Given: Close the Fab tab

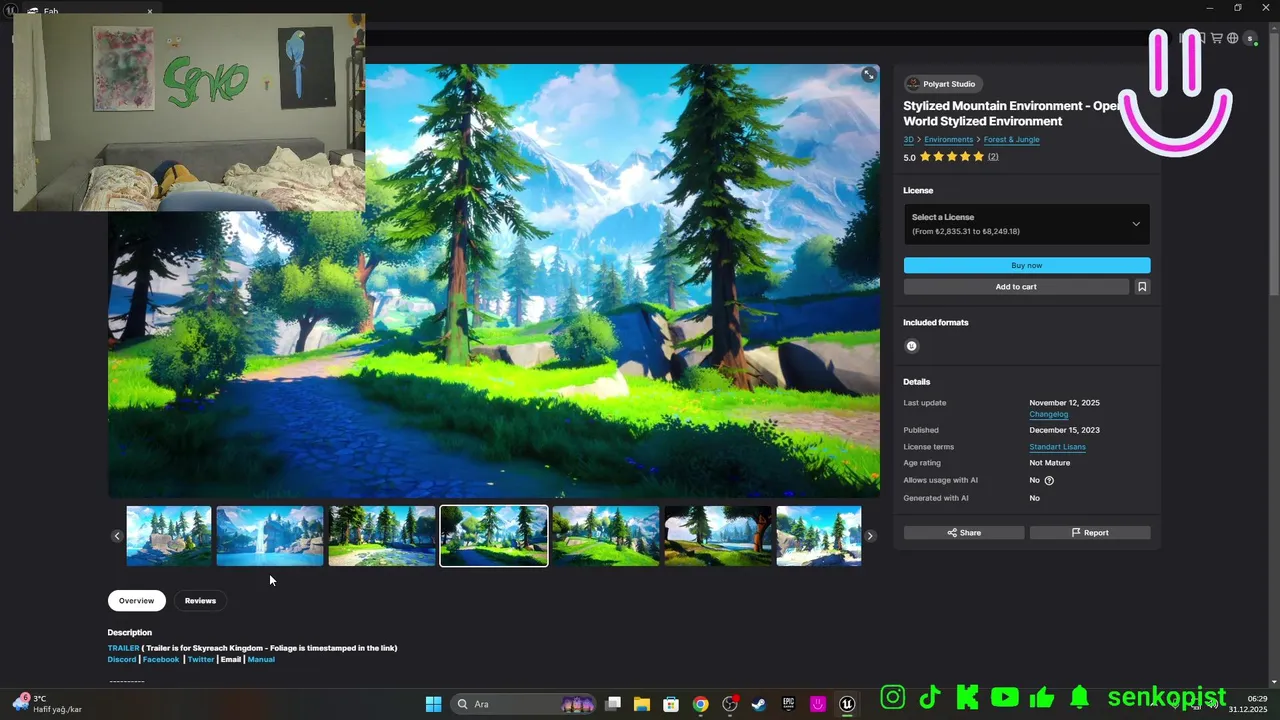Looking at the screenshot, I should click(x=150, y=12).
